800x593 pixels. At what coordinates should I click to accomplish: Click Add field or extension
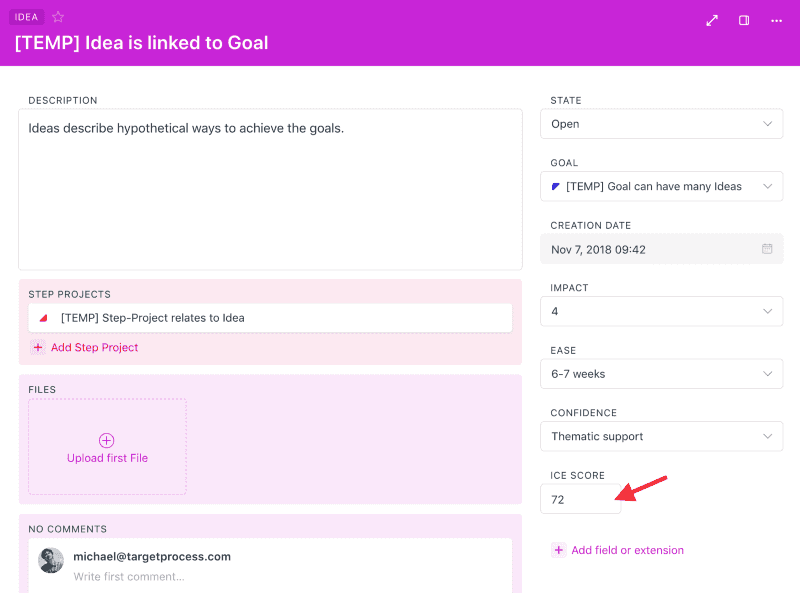coord(627,550)
